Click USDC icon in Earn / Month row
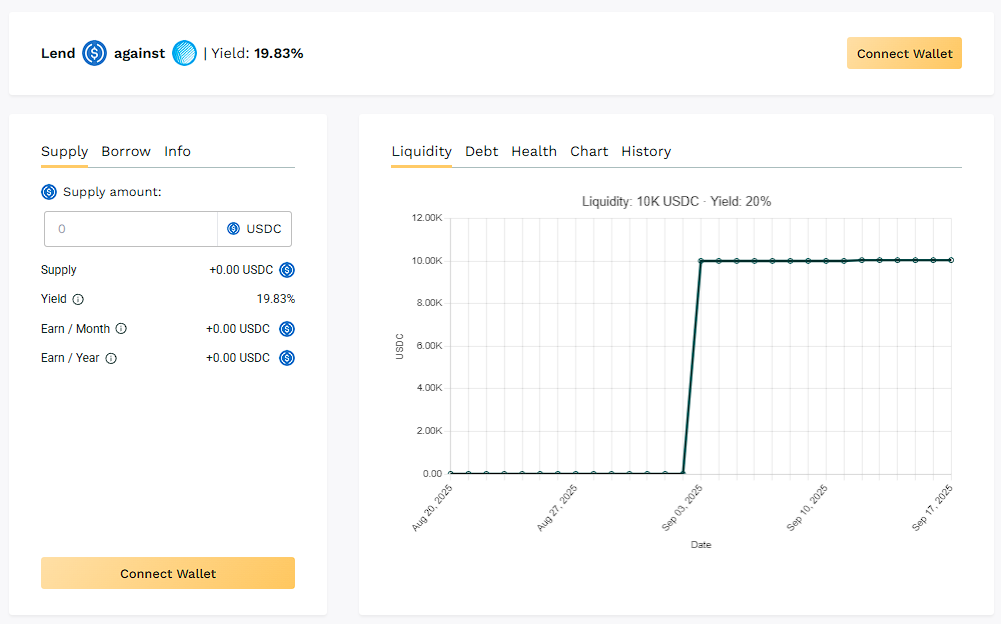Image resolution: width=1001 pixels, height=624 pixels. point(287,328)
